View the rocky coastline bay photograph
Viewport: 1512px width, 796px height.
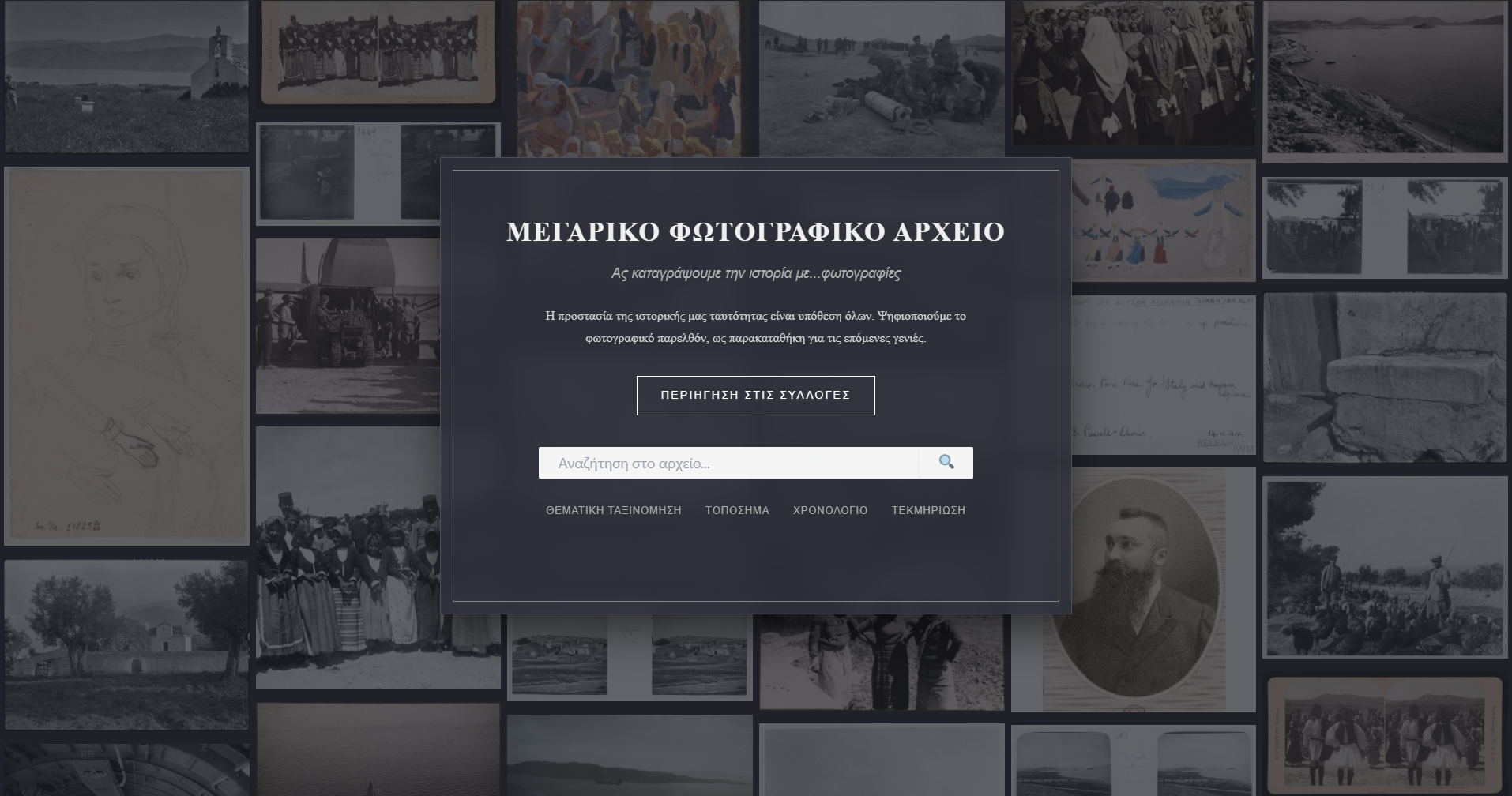click(1385, 81)
